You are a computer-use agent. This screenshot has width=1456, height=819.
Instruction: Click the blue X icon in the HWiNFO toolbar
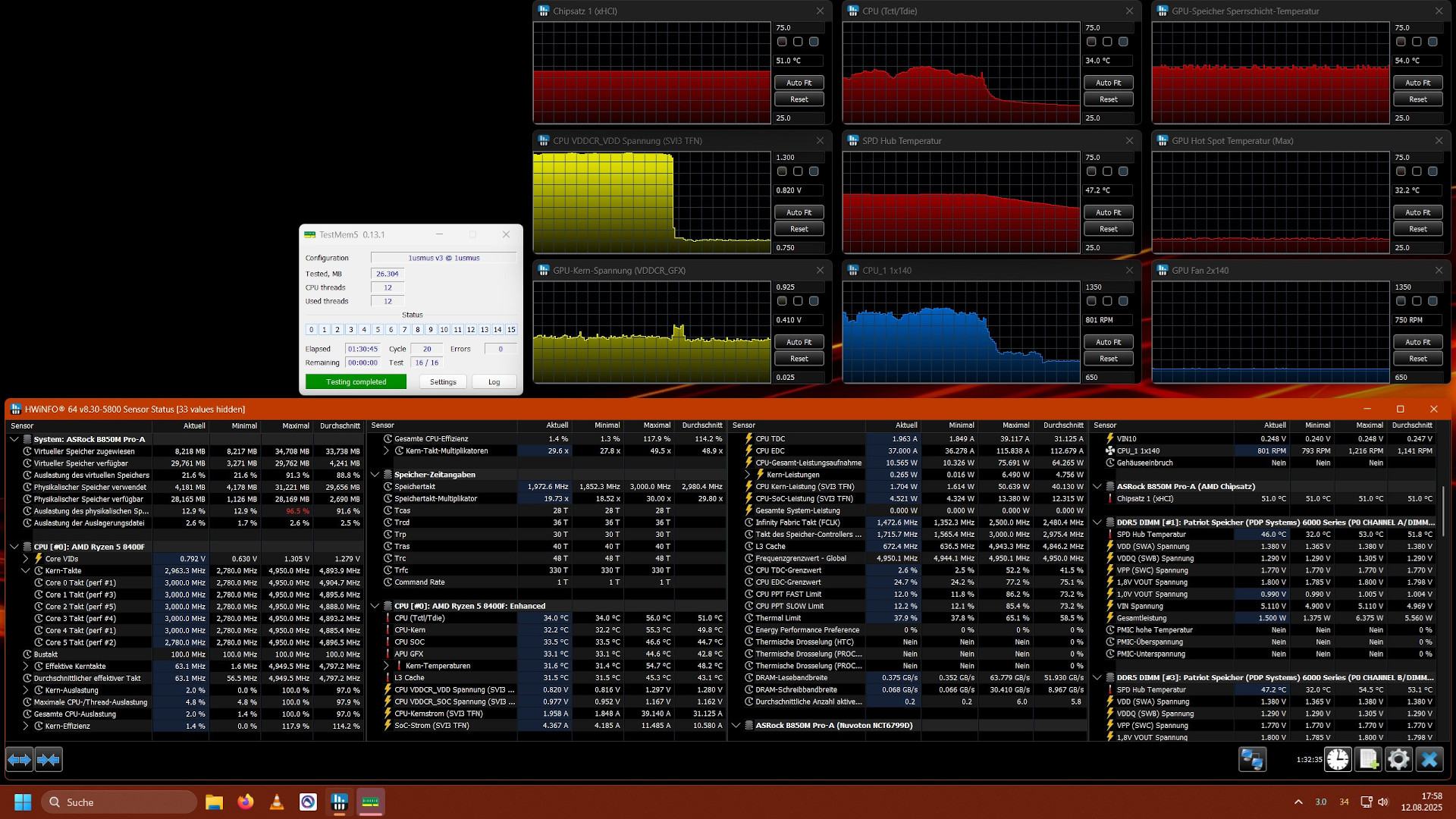point(1429,759)
